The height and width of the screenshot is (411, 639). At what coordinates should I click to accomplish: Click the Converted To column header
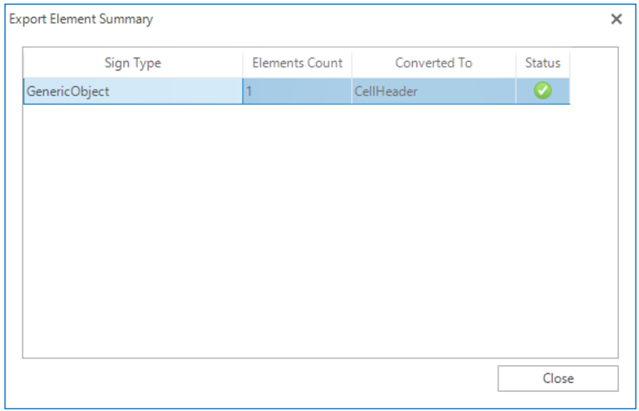coord(433,63)
